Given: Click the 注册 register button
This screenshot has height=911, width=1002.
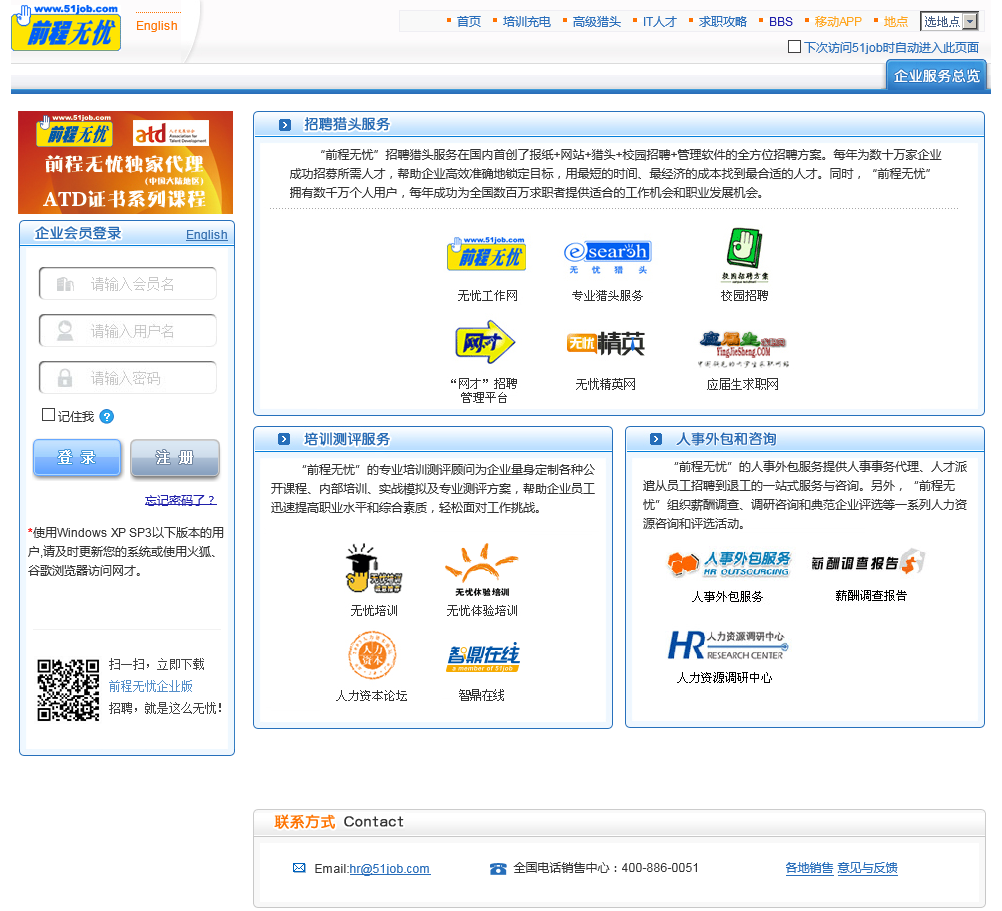Looking at the screenshot, I should [175, 457].
